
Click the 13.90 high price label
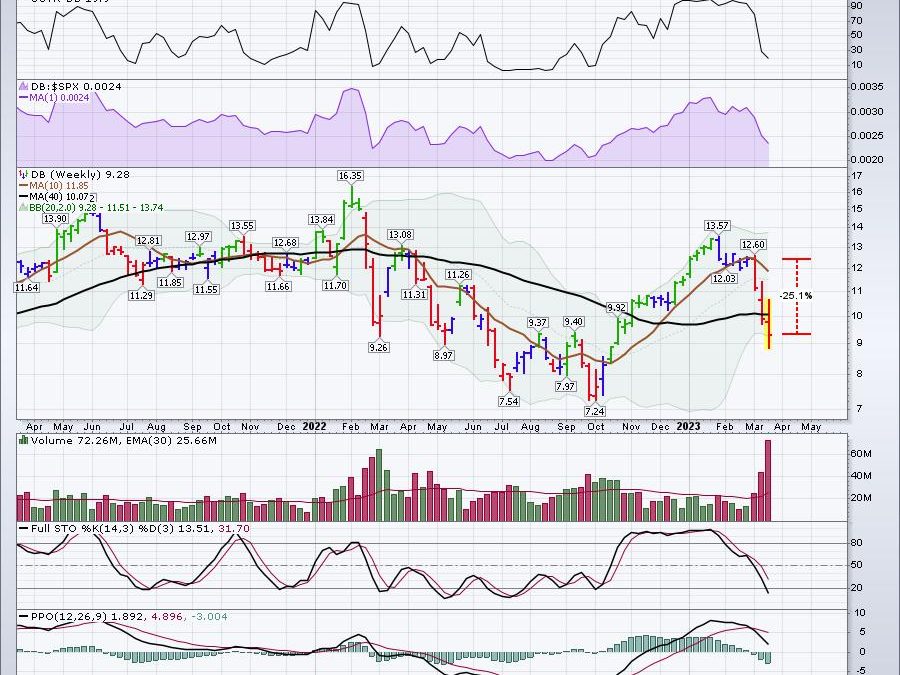(x=56, y=219)
